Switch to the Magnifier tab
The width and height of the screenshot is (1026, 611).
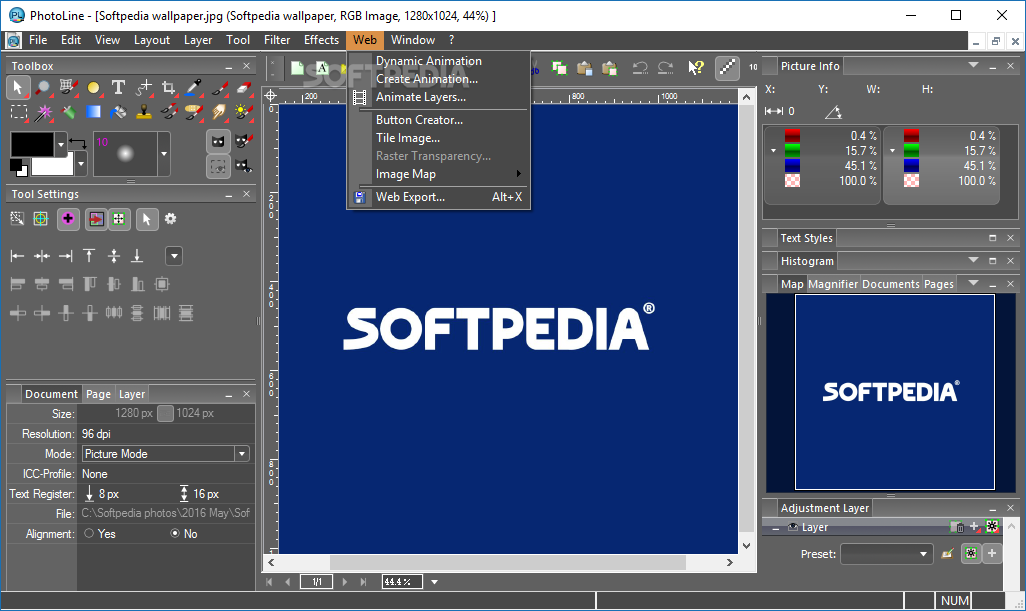(x=832, y=284)
